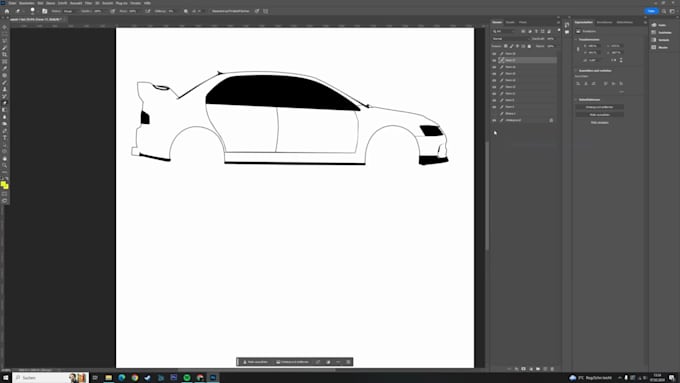Screen dimensions: 680x383
Task: Click the blue Teilen button
Action: click(651, 11)
